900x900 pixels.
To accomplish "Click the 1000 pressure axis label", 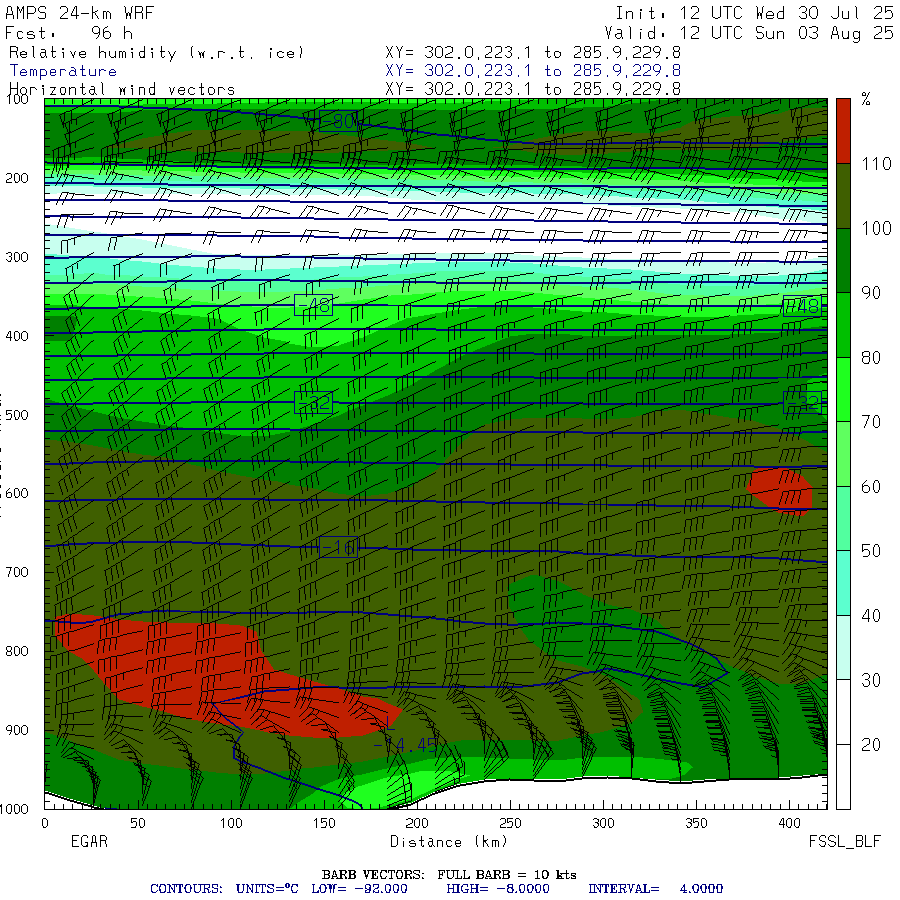I will point(14,809).
